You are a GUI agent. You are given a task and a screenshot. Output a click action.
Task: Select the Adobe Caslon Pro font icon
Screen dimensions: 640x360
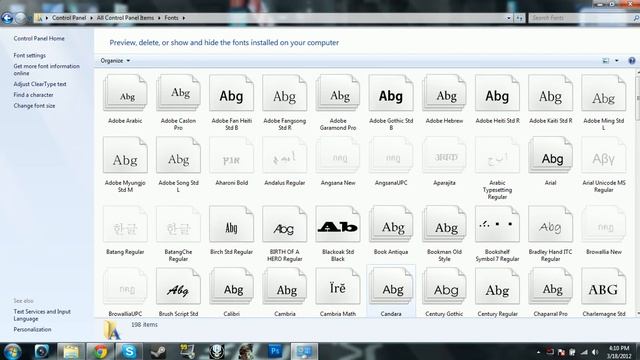pyautogui.click(x=178, y=93)
